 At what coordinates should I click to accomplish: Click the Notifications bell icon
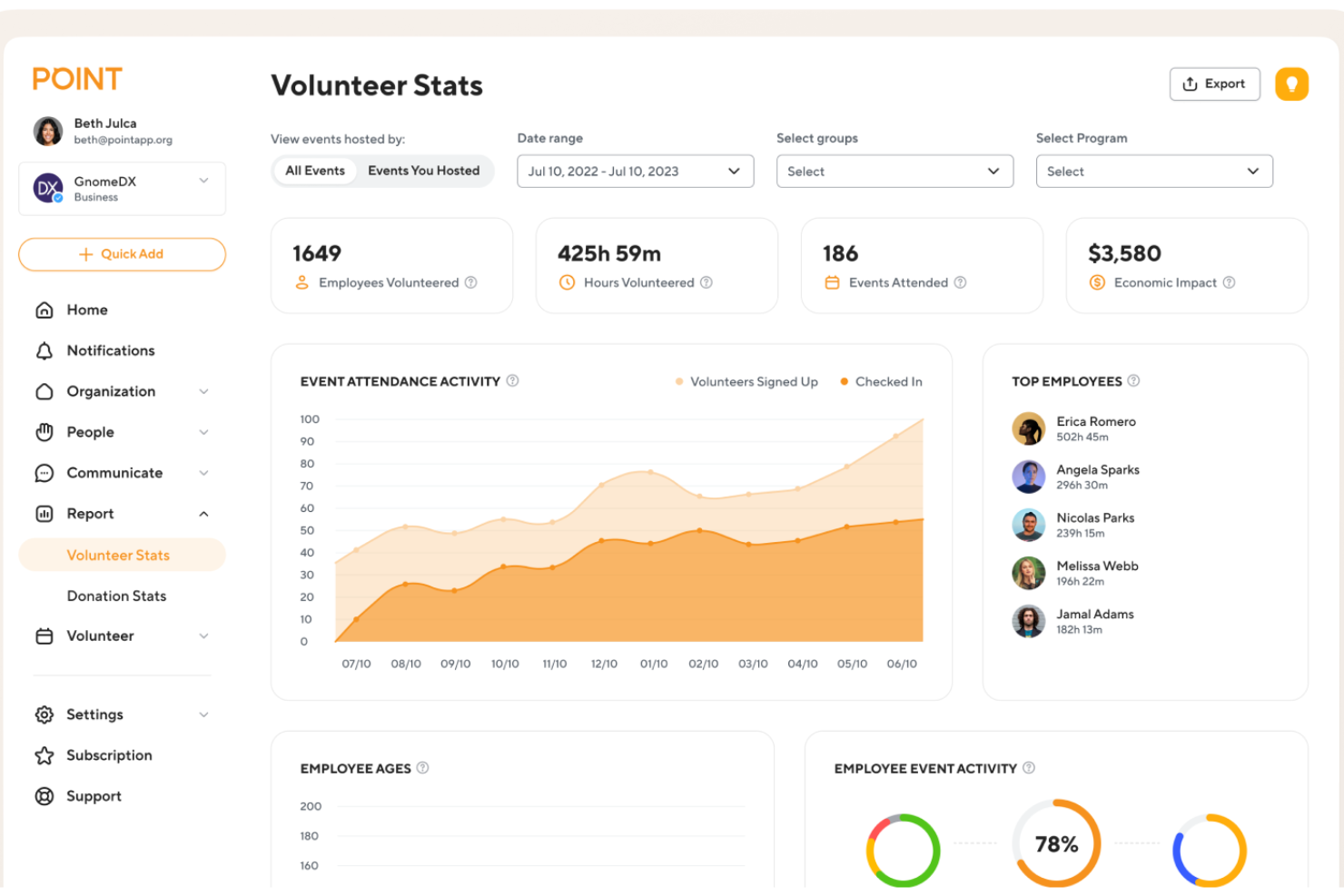coord(44,350)
